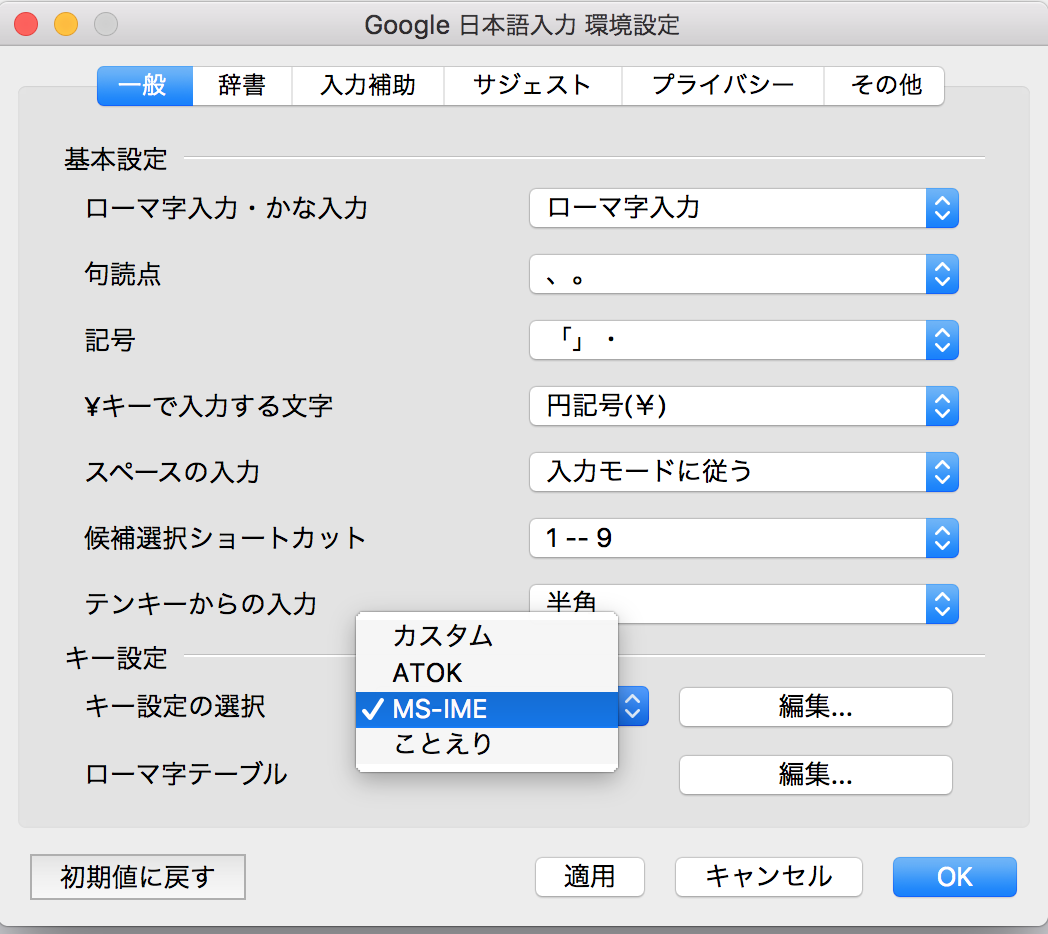Open the 入力補助 tab
Viewport: 1048px width, 934px height.
[368, 86]
